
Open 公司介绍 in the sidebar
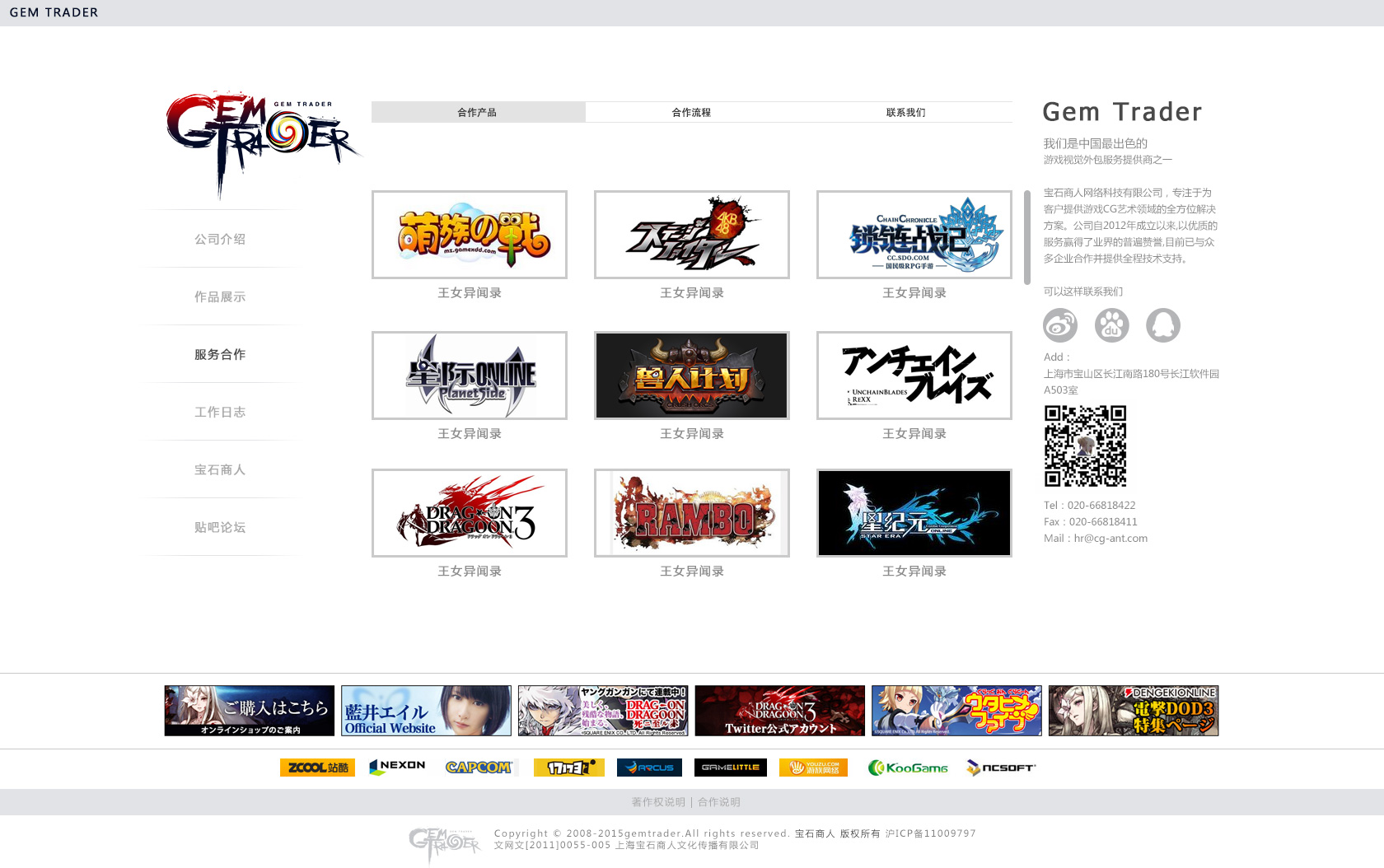[220, 239]
